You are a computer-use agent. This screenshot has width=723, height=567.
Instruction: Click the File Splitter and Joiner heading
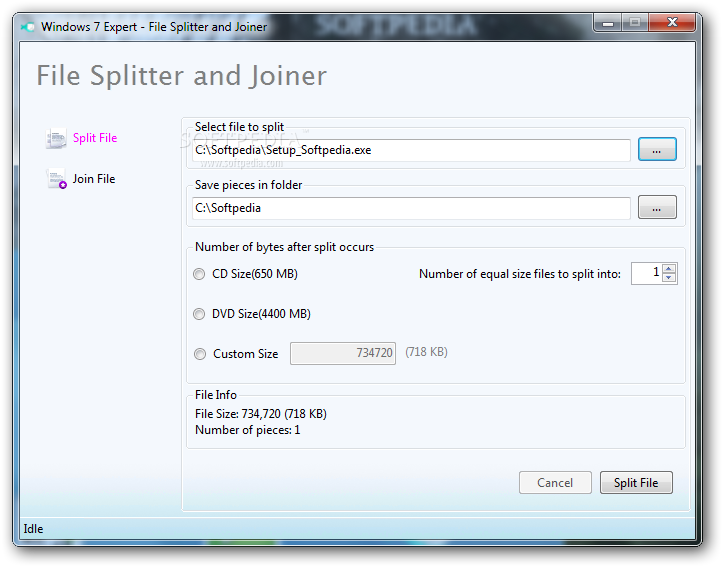(x=182, y=76)
